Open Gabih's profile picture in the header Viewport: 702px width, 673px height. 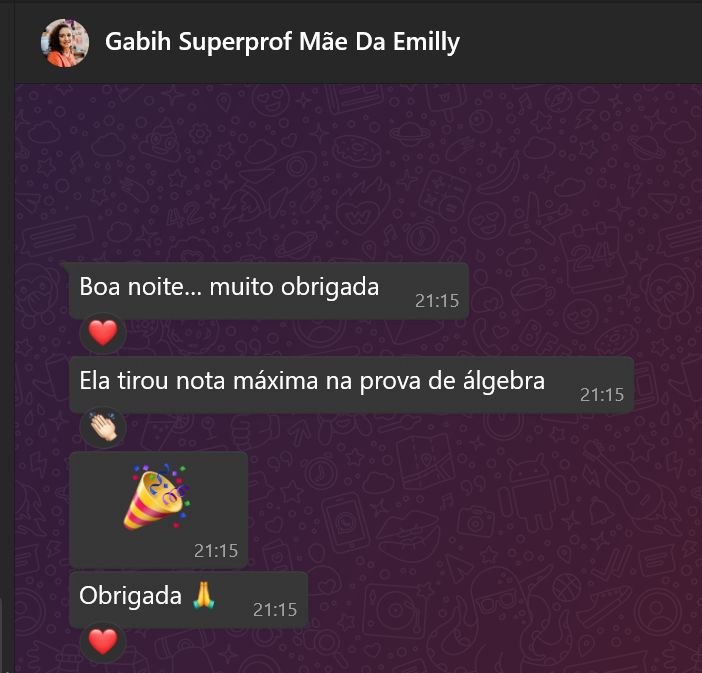point(65,43)
